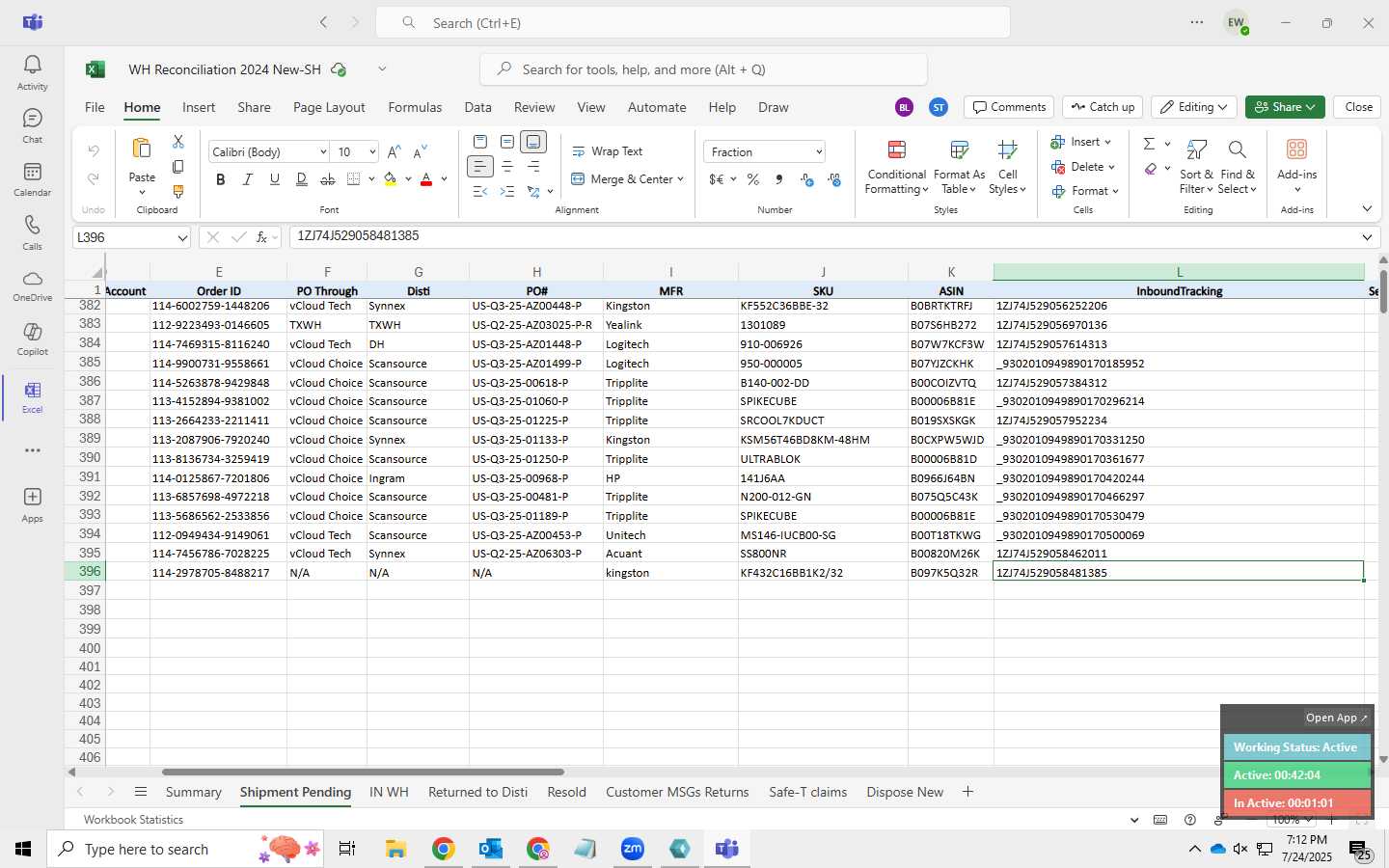The image size is (1389, 868).
Task: Open the fill color dropdown arrow
Action: tap(408, 179)
